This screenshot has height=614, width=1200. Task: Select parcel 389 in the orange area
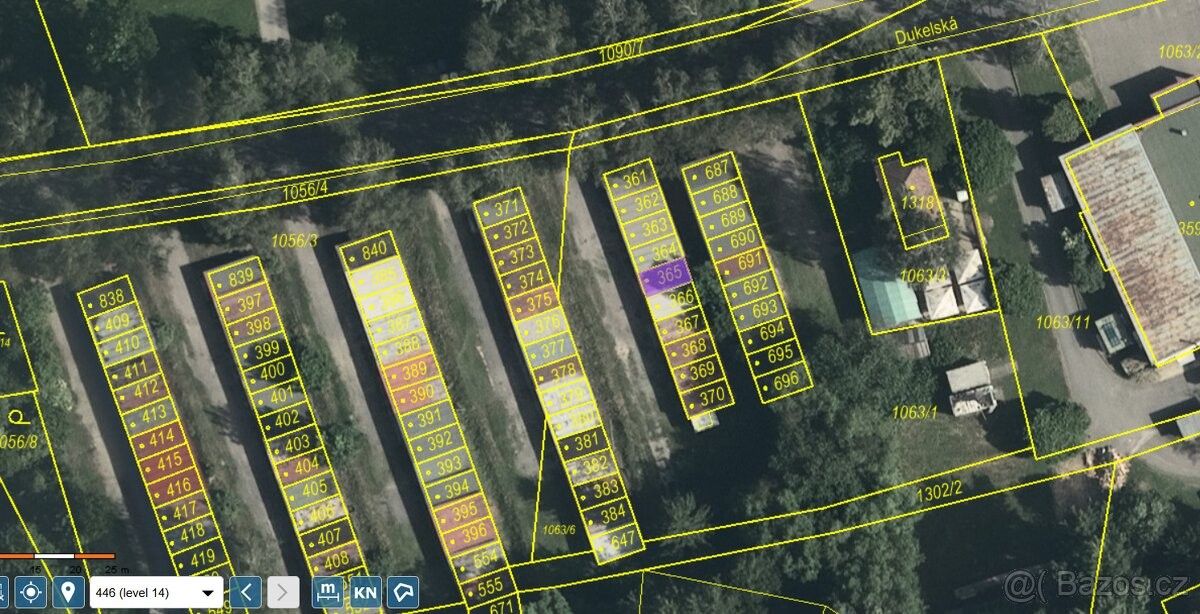408,370
